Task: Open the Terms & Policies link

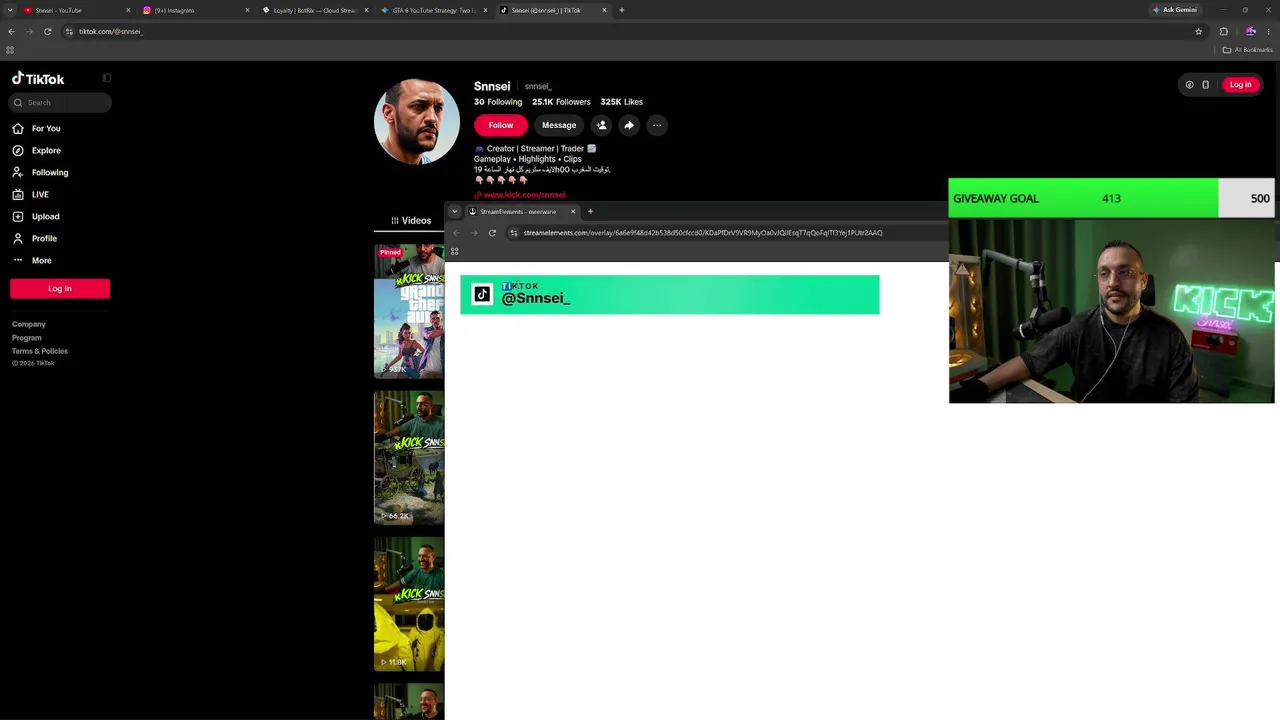Action: pos(40,351)
